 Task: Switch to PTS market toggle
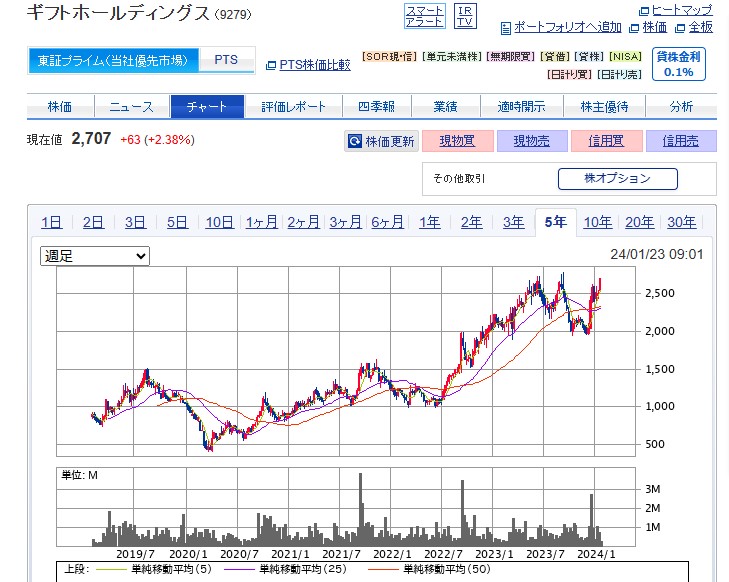tap(226, 60)
